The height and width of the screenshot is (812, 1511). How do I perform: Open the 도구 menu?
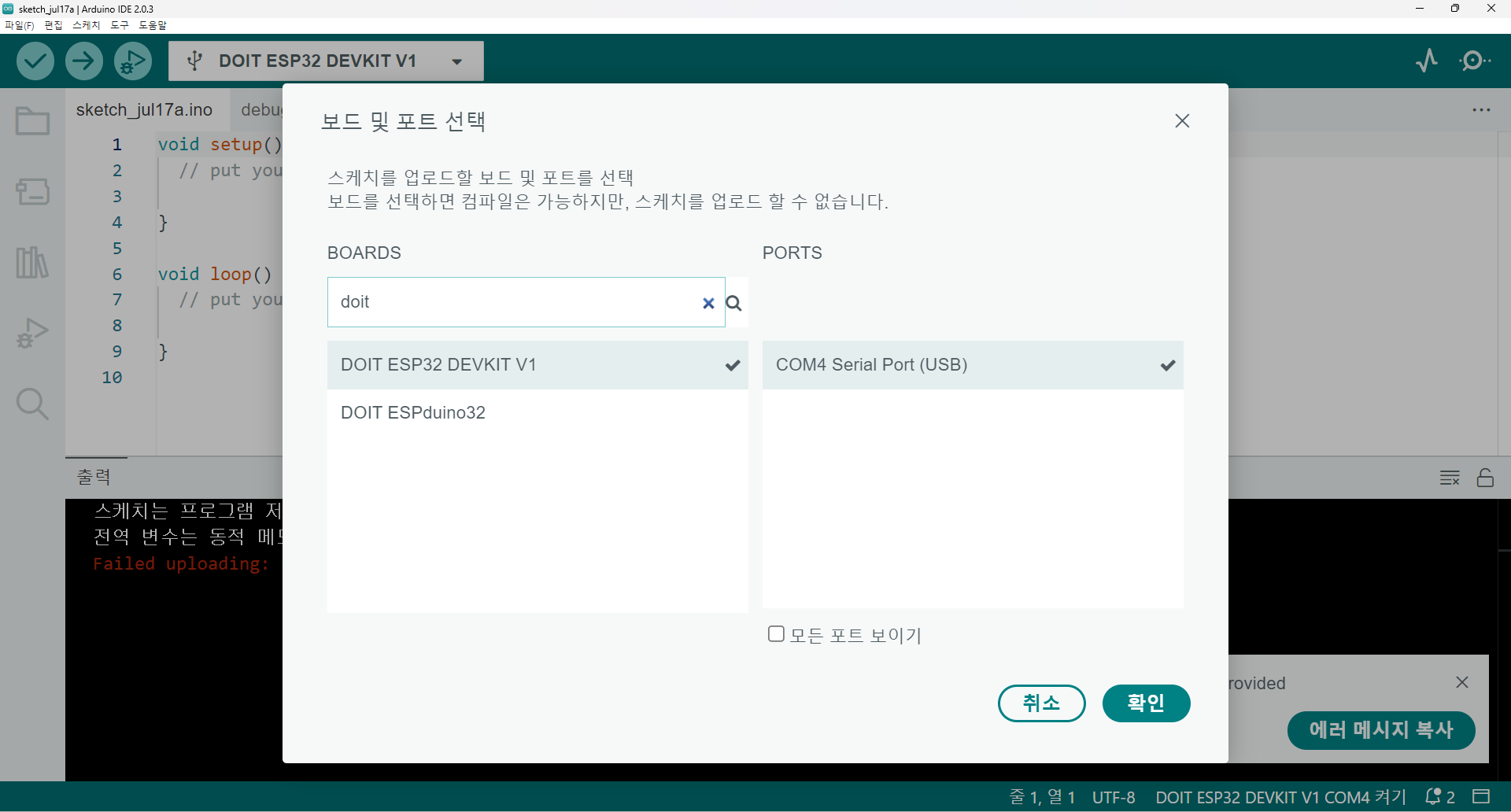pos(120,25)
